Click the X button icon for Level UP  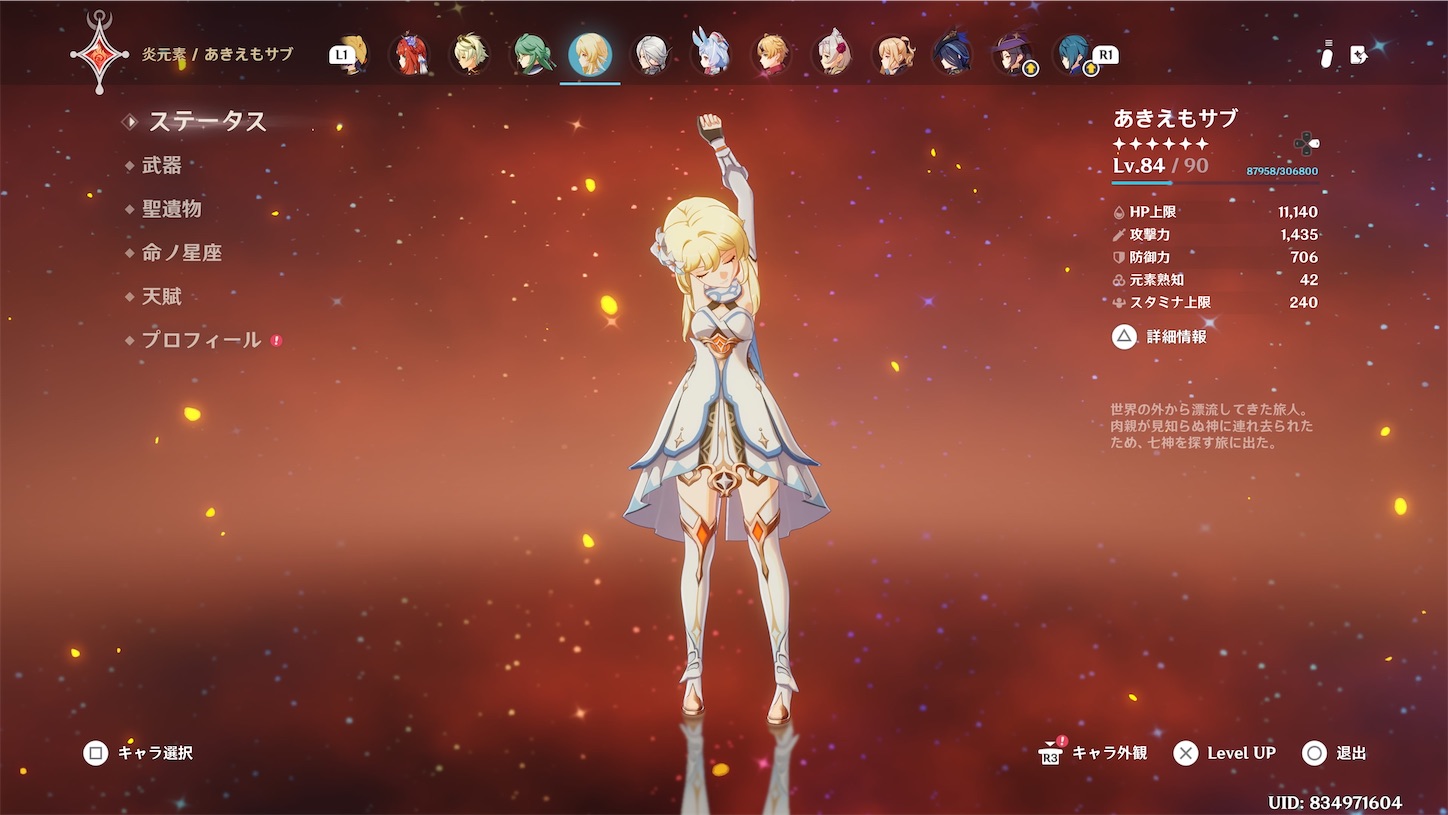(1186, 753)
